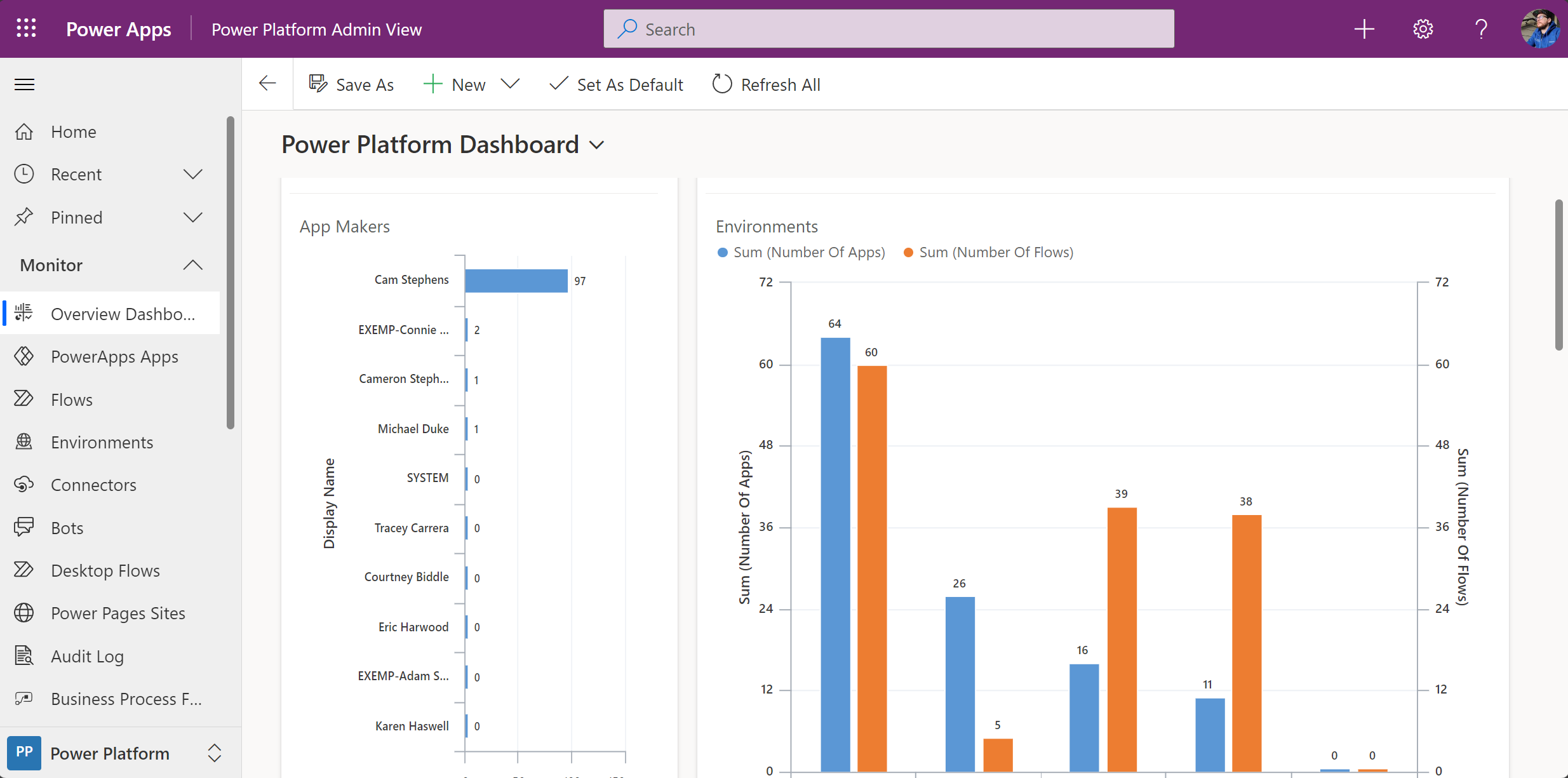Select Overview Dashboard in sidebar
This screenshot has height=778, width=1568.
point(111,313)
